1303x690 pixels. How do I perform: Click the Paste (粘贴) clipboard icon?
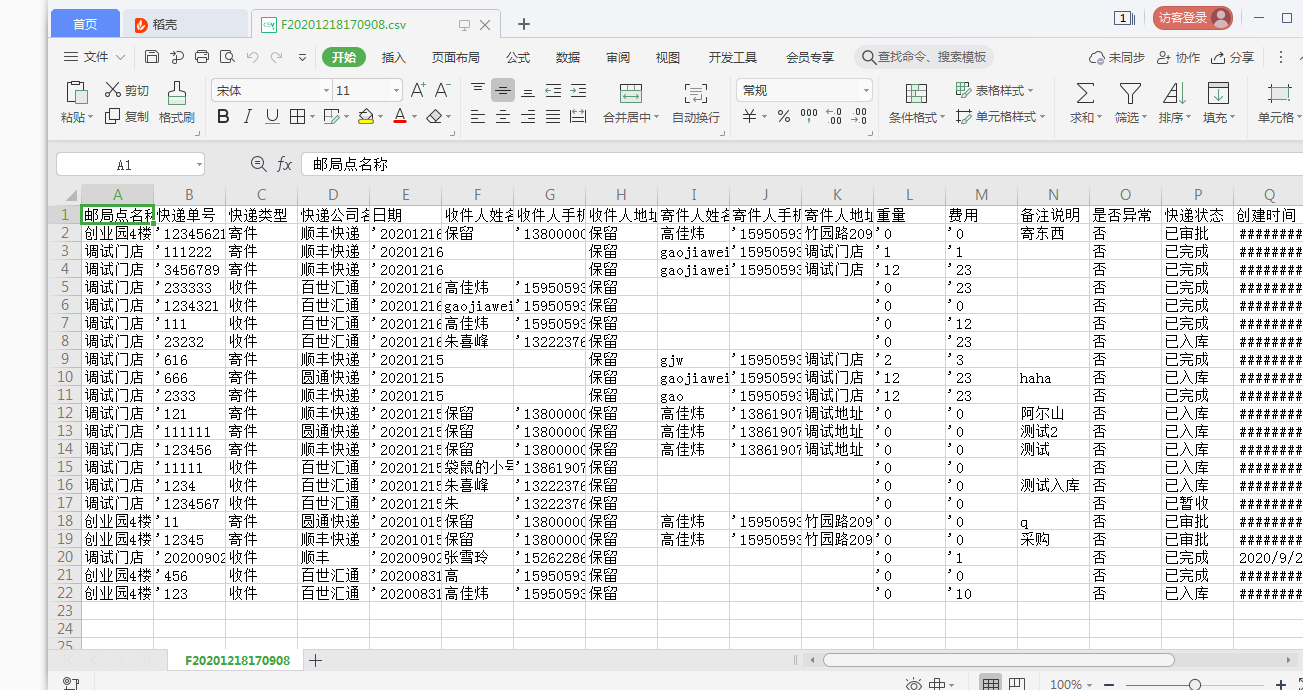pyautogui.click(x=76, y=92)
